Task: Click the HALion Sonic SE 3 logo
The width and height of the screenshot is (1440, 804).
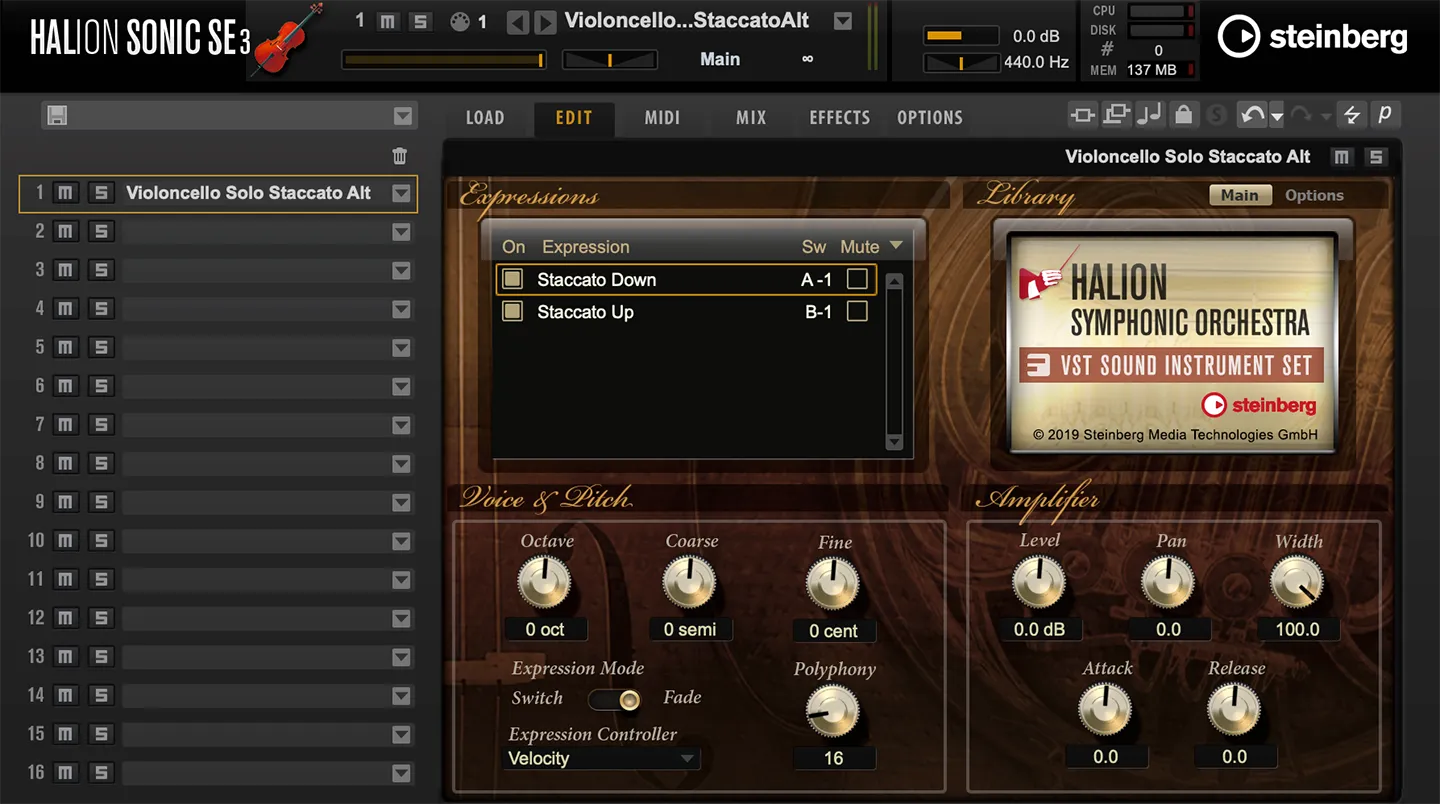Action: (x=139, y=39)
